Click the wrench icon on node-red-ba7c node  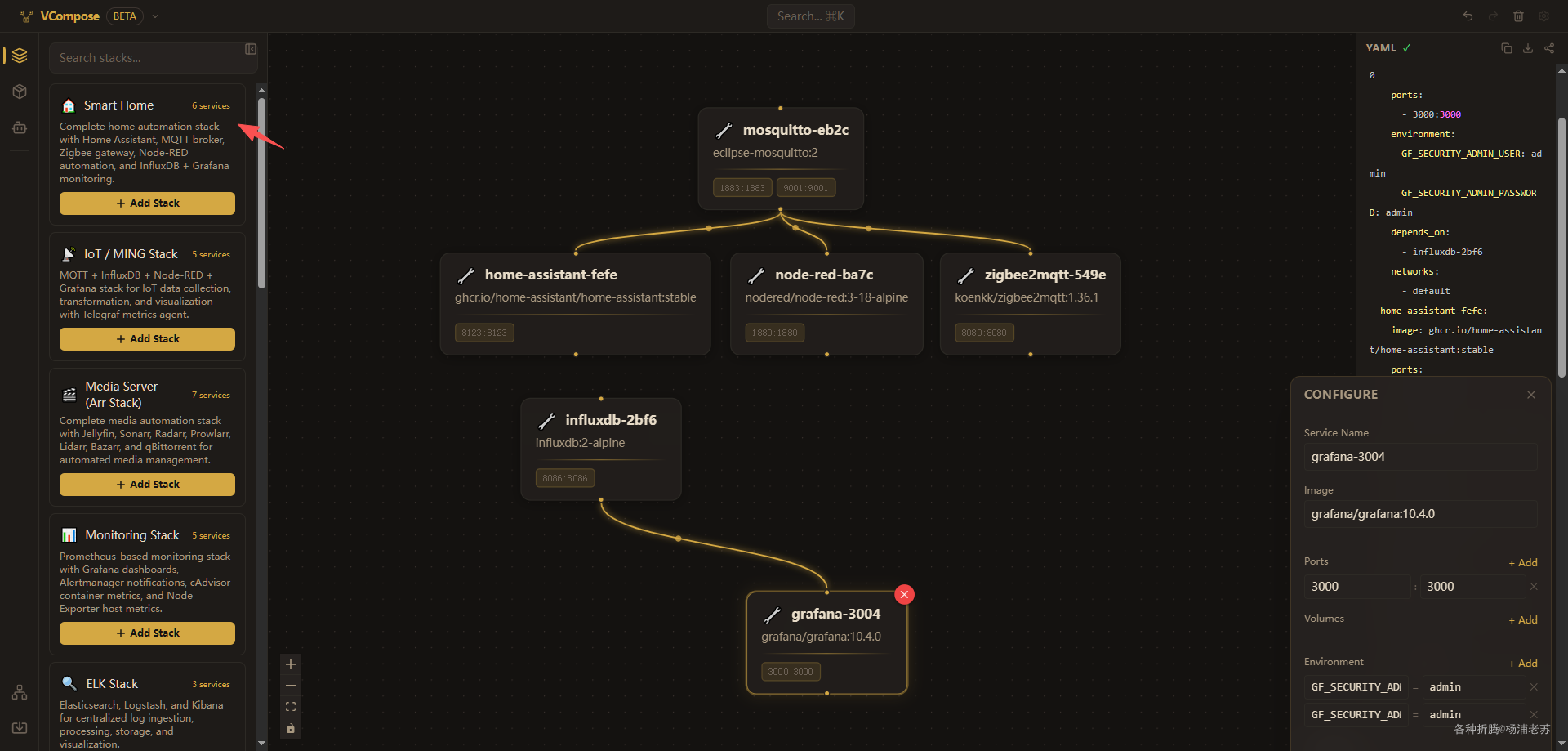point(756,275)
